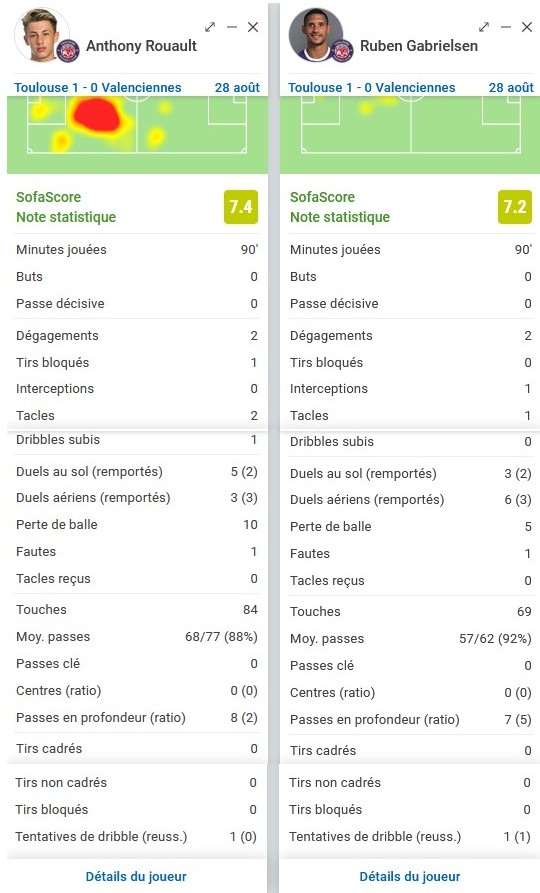Expand Ruben Gabrielsen's player card with arrow icon
The width and height of the screenshot is (540, 893).
[484, 27]
